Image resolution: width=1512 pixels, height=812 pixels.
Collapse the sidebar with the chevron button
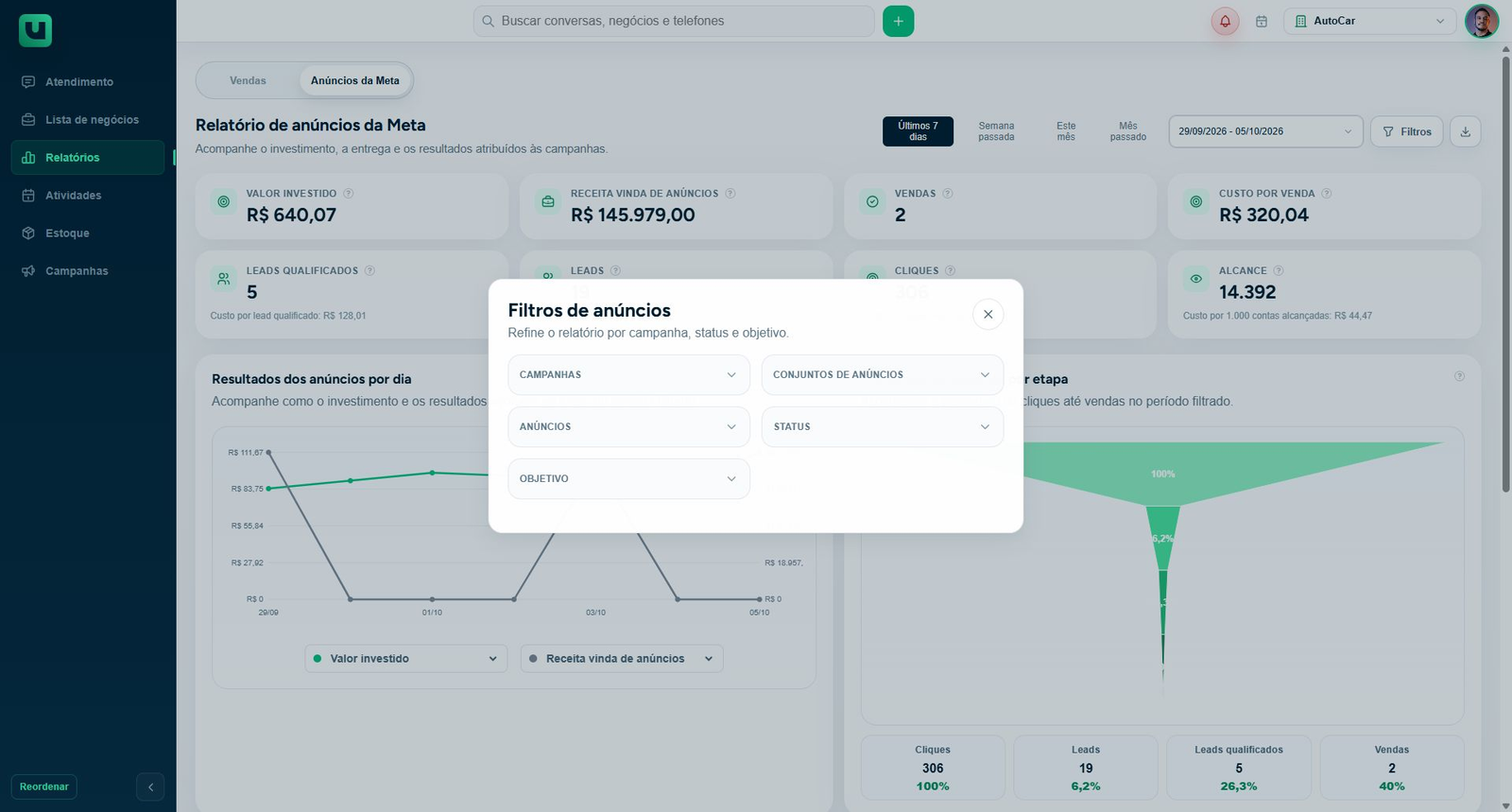pos(150,786)
